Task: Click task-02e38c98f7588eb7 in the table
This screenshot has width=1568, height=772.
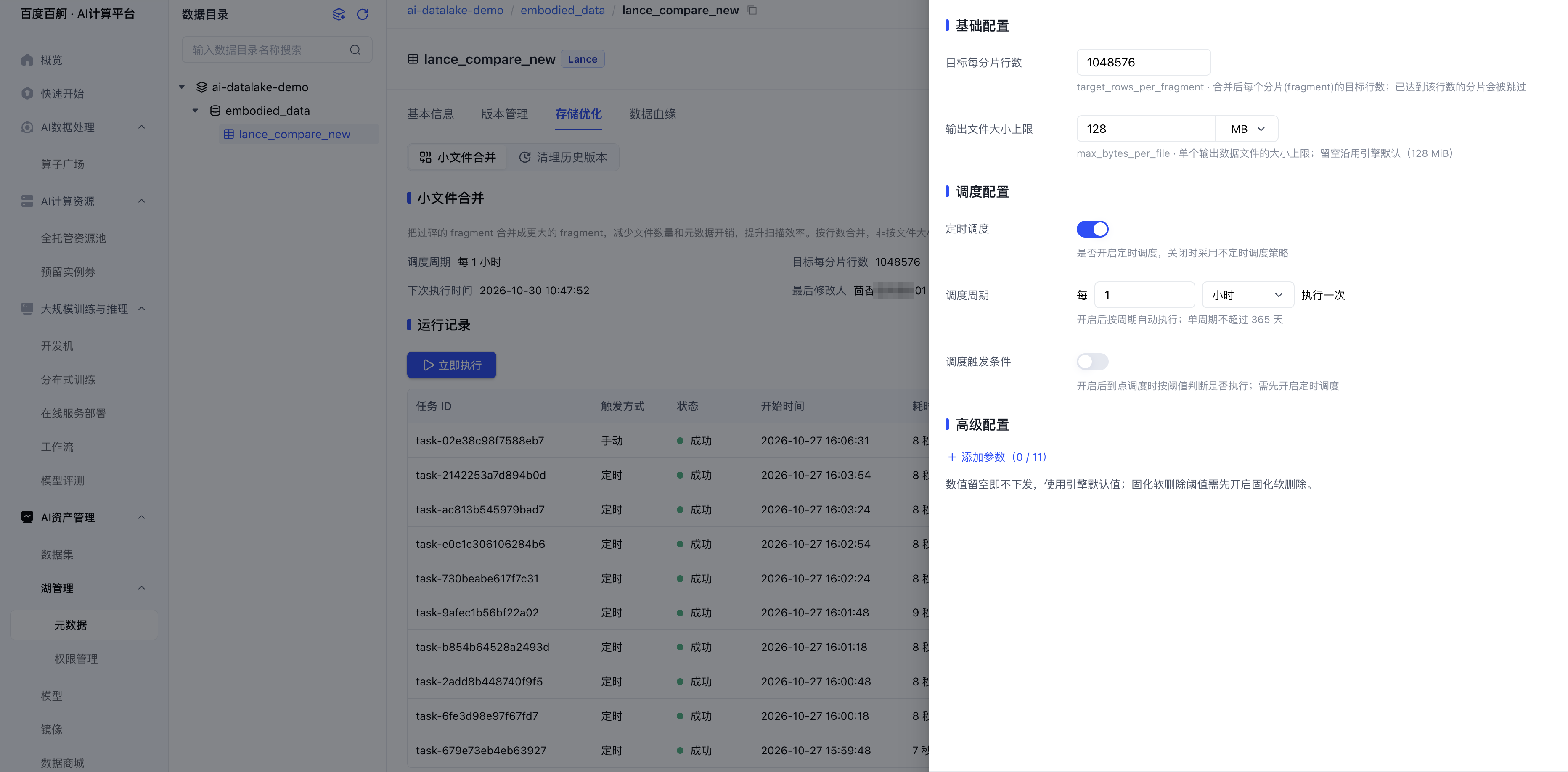Action: pos(479,440)
